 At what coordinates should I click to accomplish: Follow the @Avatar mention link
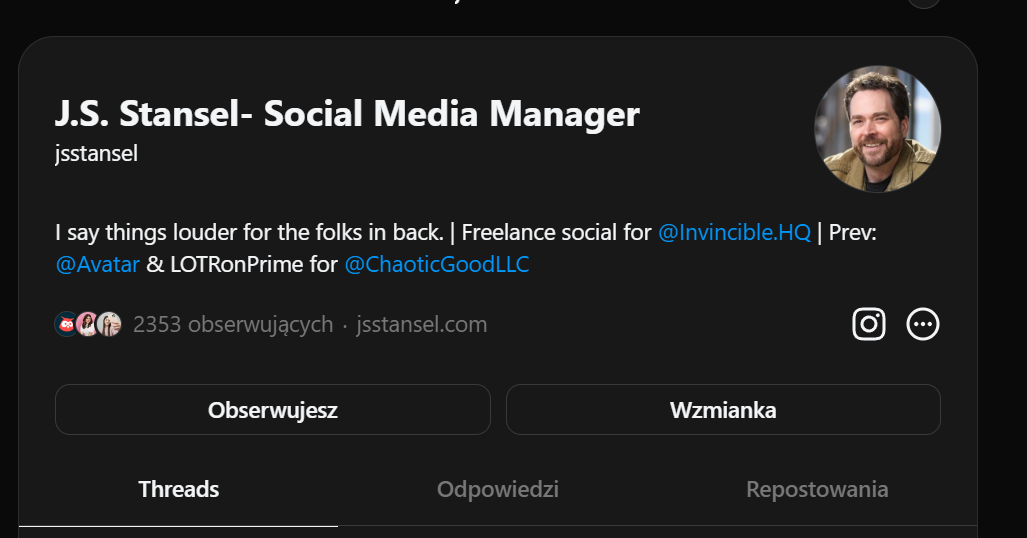coord(98,265)
